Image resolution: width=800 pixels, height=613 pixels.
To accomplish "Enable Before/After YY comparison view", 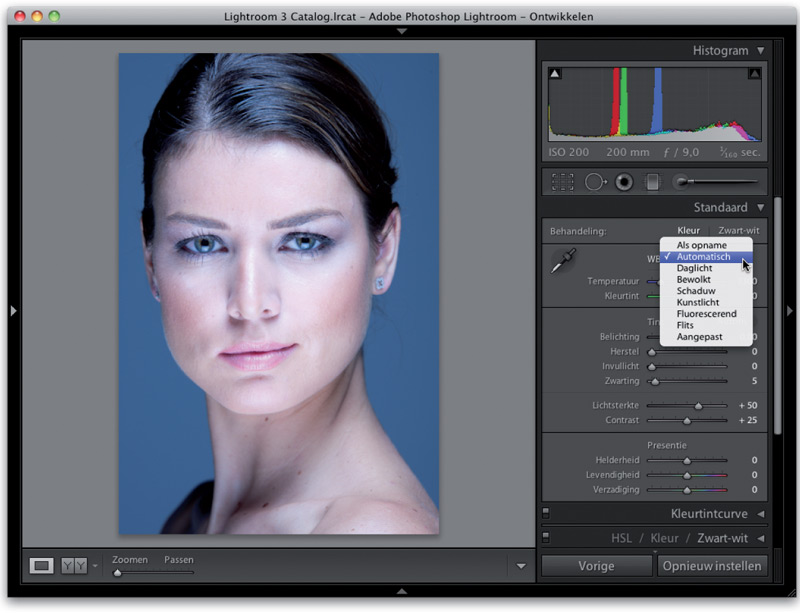I will (x=74, y=566).
